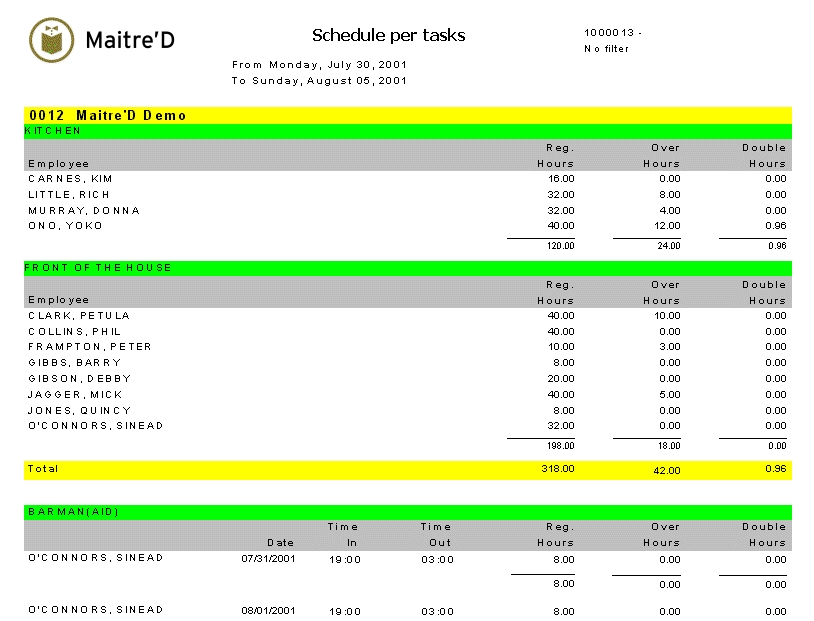Click the KITCHEN section header

click(x=53, y=131)
